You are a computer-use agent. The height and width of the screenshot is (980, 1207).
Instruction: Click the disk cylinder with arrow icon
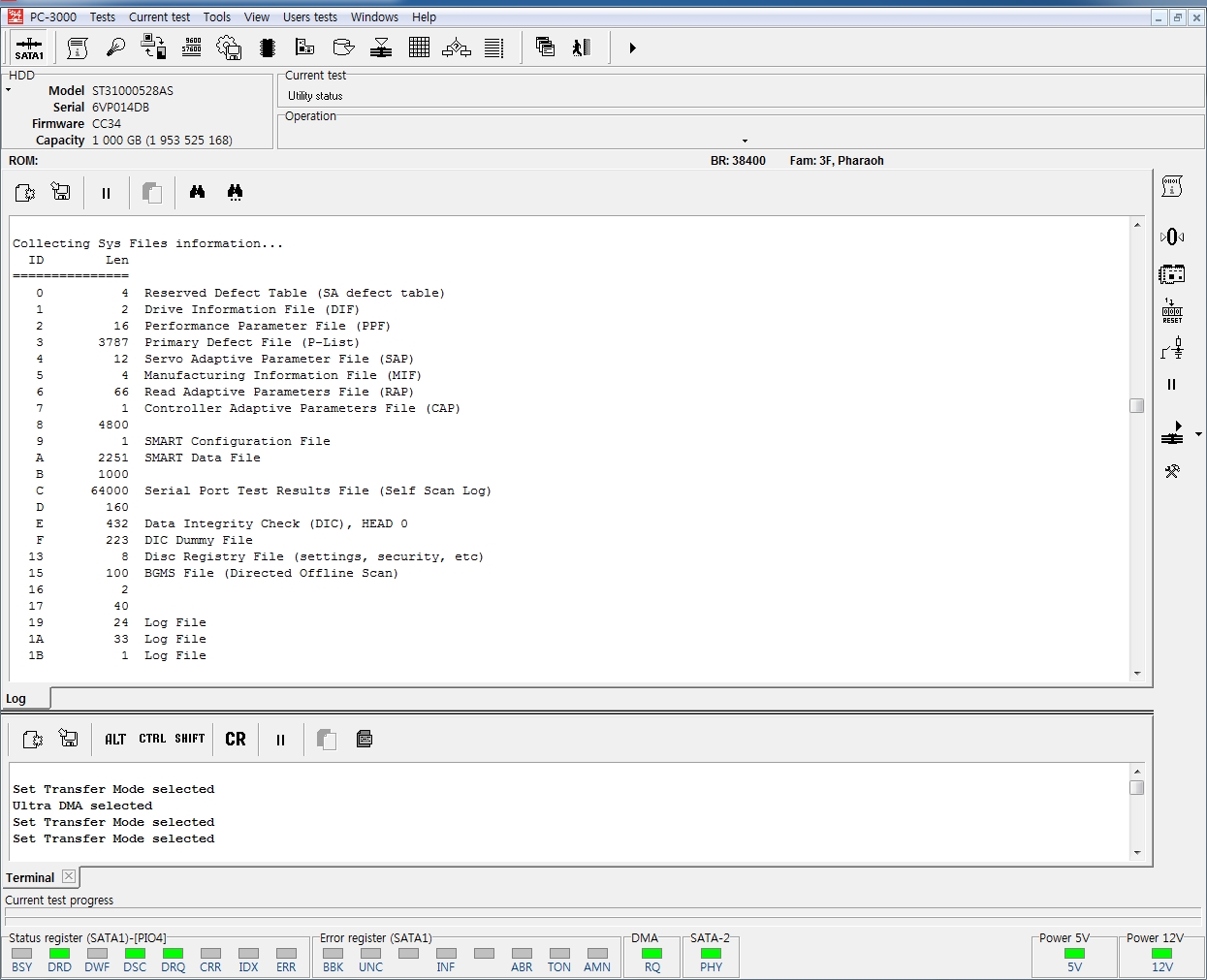coord(343,47)
